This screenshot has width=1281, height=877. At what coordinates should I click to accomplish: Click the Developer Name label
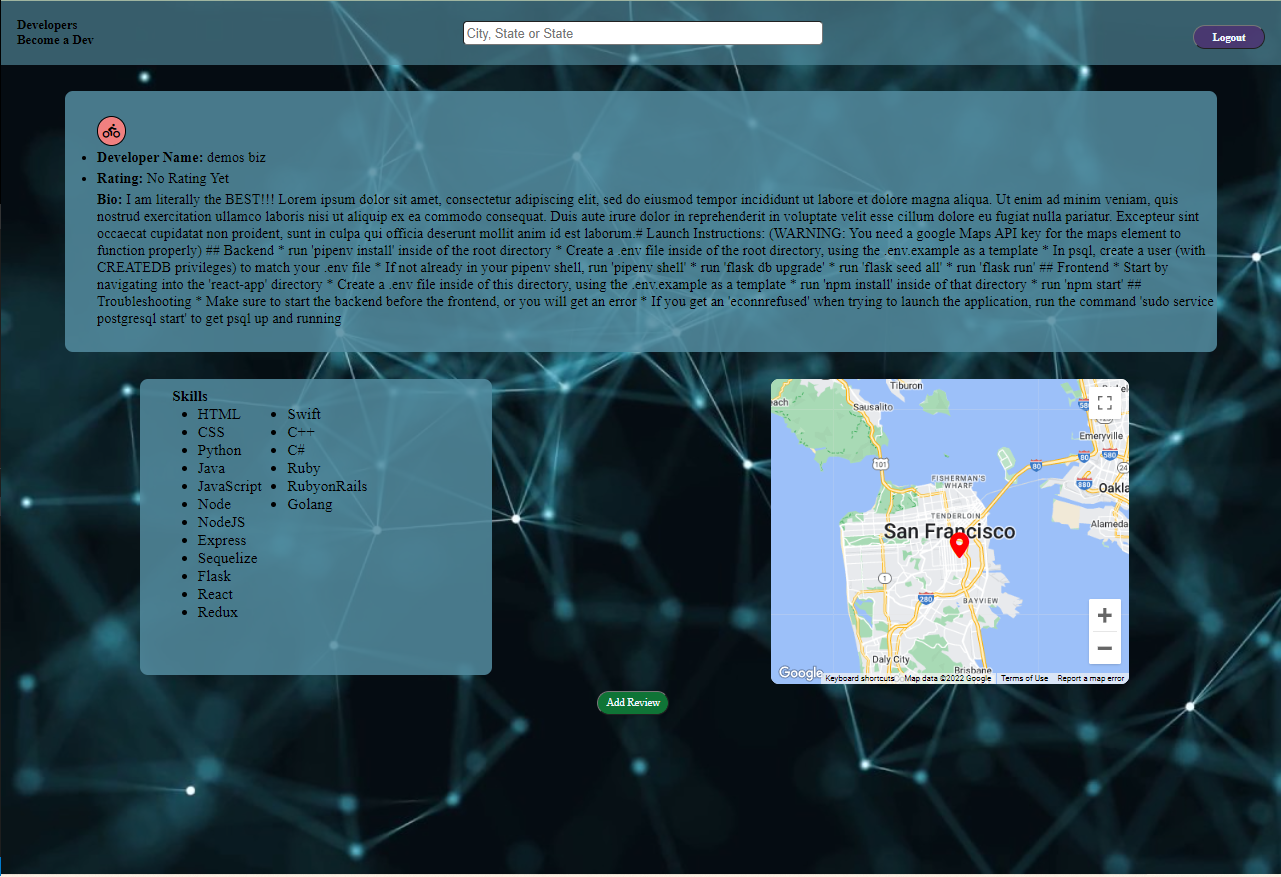150,157
